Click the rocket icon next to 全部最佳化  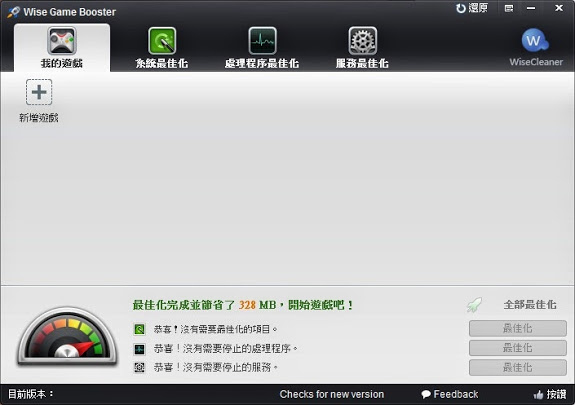pyautogui.click(x=474, y=305)
